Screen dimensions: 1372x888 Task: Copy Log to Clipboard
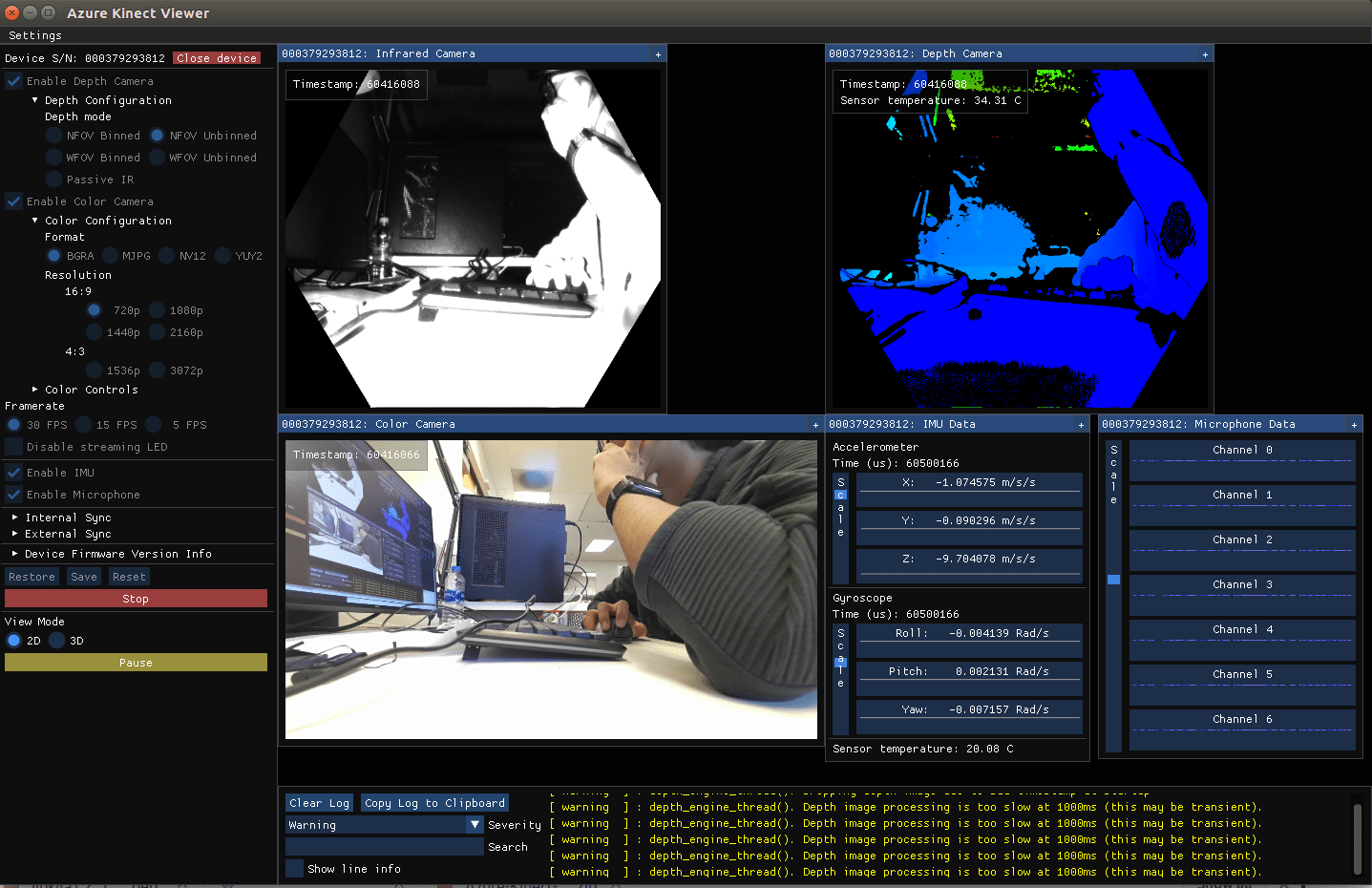[x=434, y=803]
